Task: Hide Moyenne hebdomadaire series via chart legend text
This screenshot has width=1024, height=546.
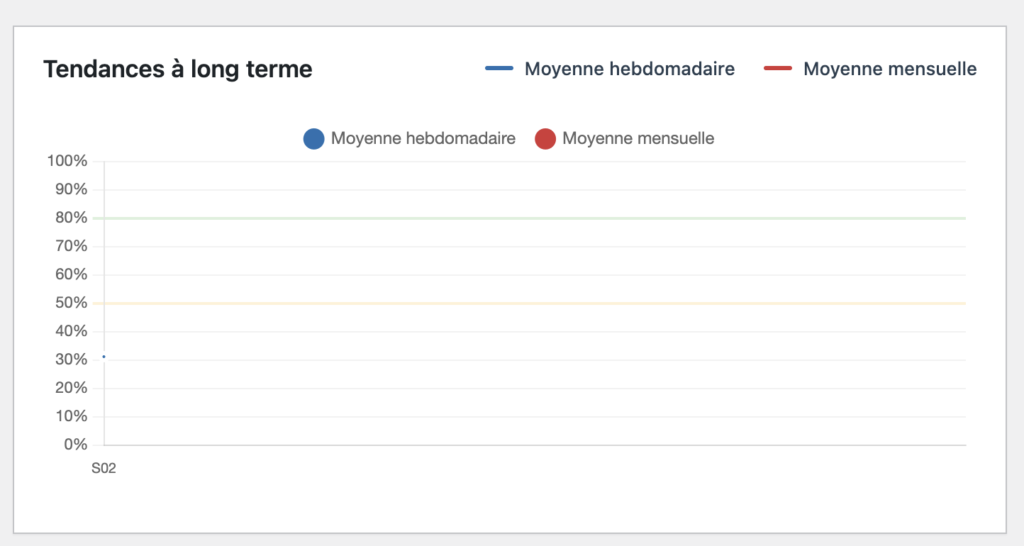Action: (423, 139)
